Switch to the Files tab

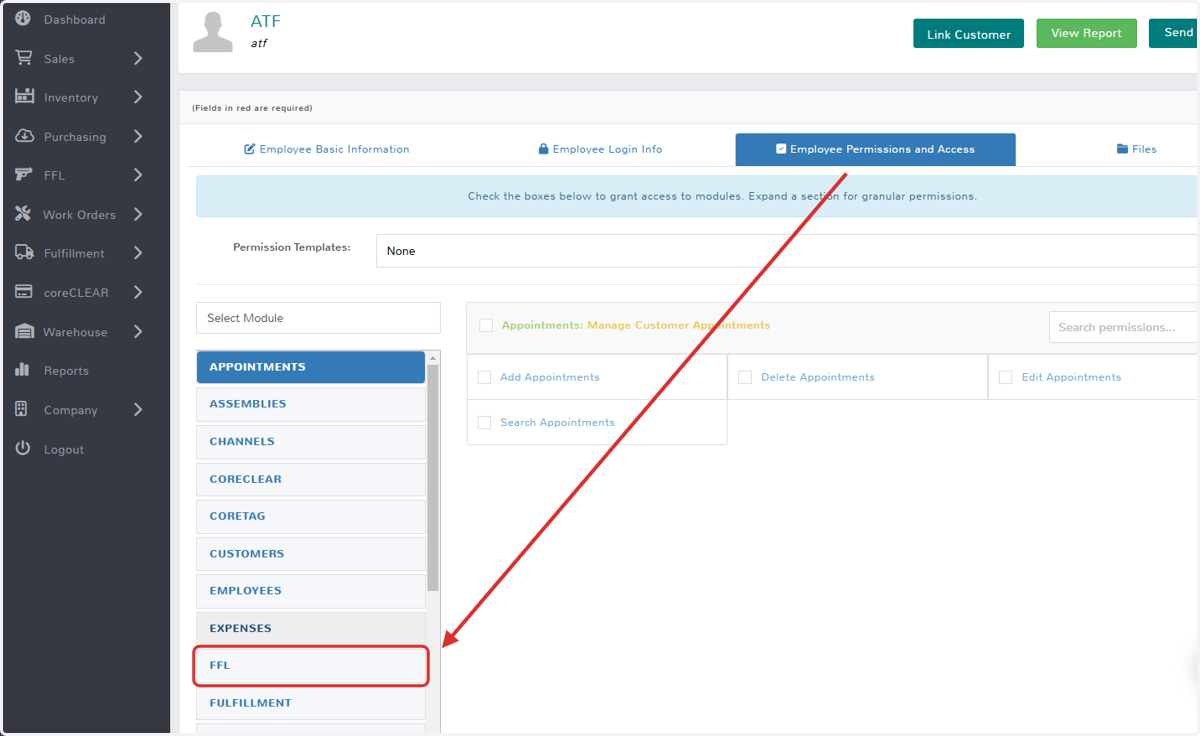coord(1136,149)
